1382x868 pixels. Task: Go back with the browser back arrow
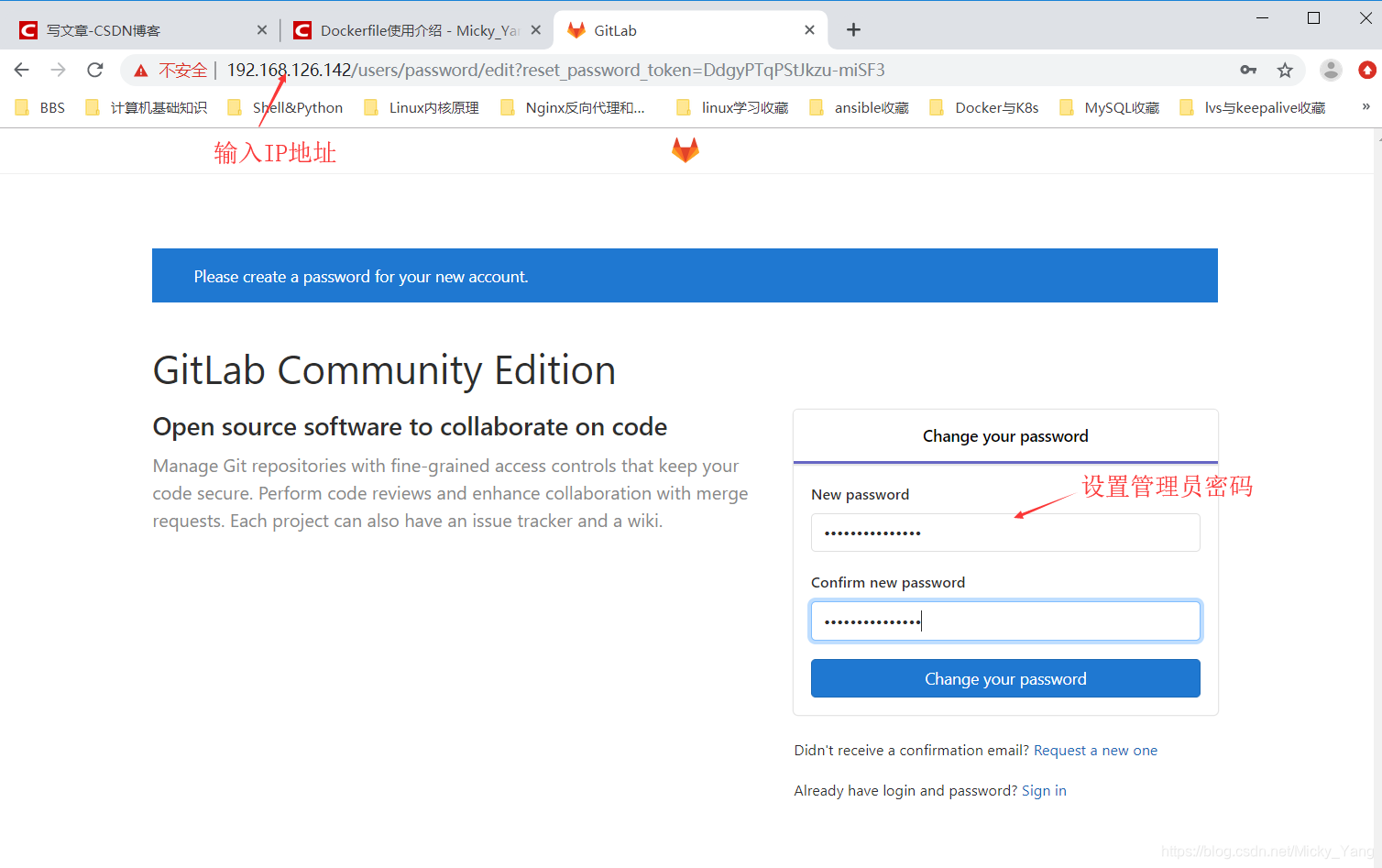(x=22, y=70)
